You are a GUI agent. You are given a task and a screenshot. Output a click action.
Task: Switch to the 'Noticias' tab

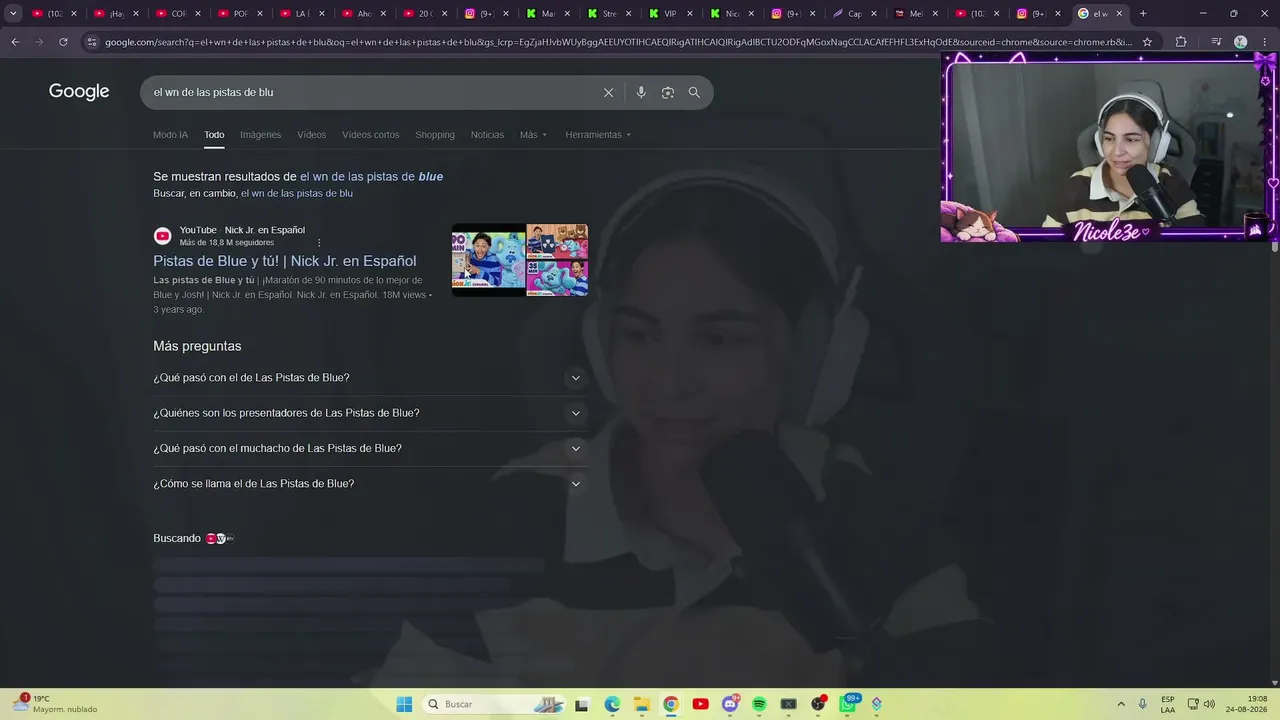coord(487,135)
